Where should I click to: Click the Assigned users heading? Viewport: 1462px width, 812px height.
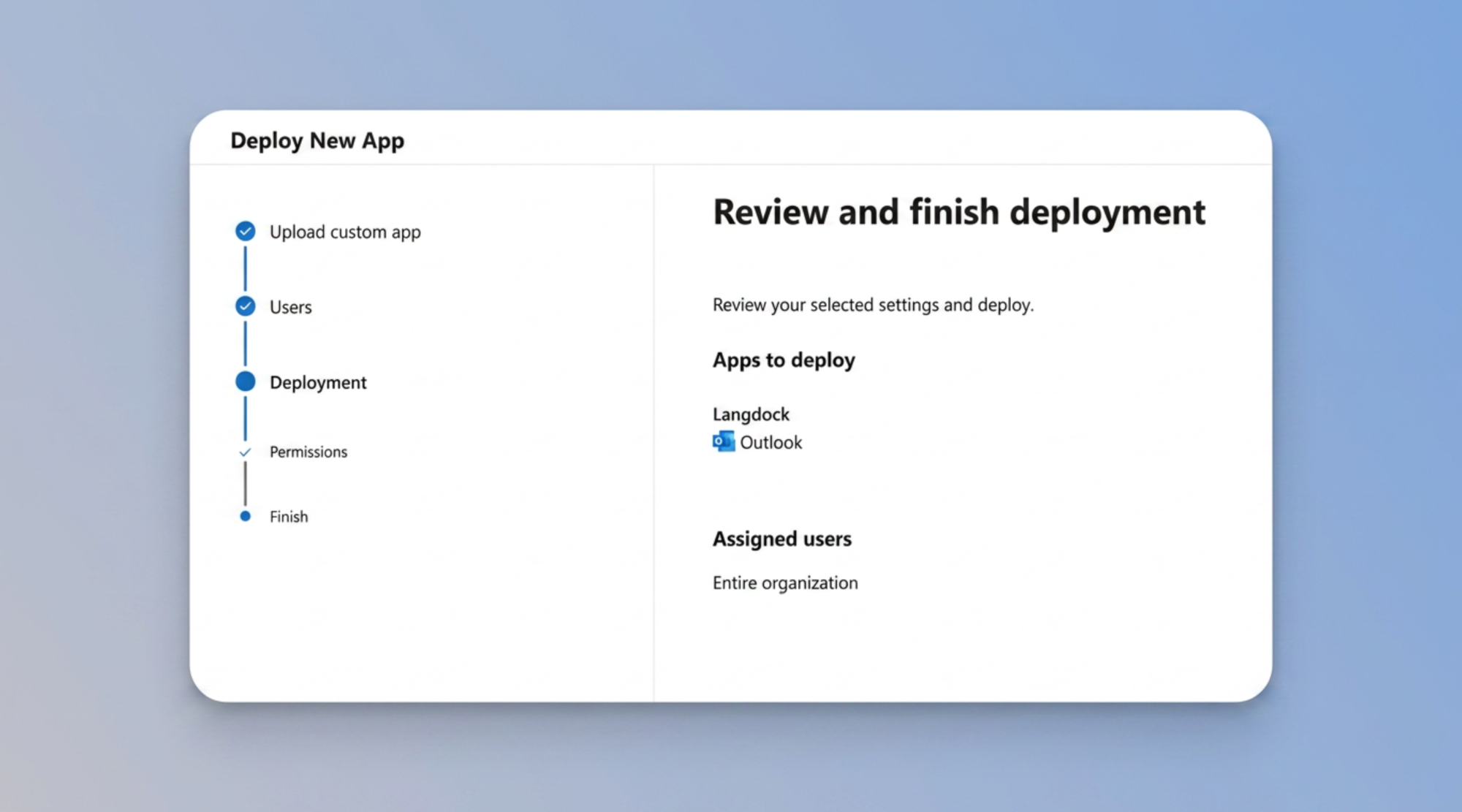pyautogui.click(x=782, y=539)
